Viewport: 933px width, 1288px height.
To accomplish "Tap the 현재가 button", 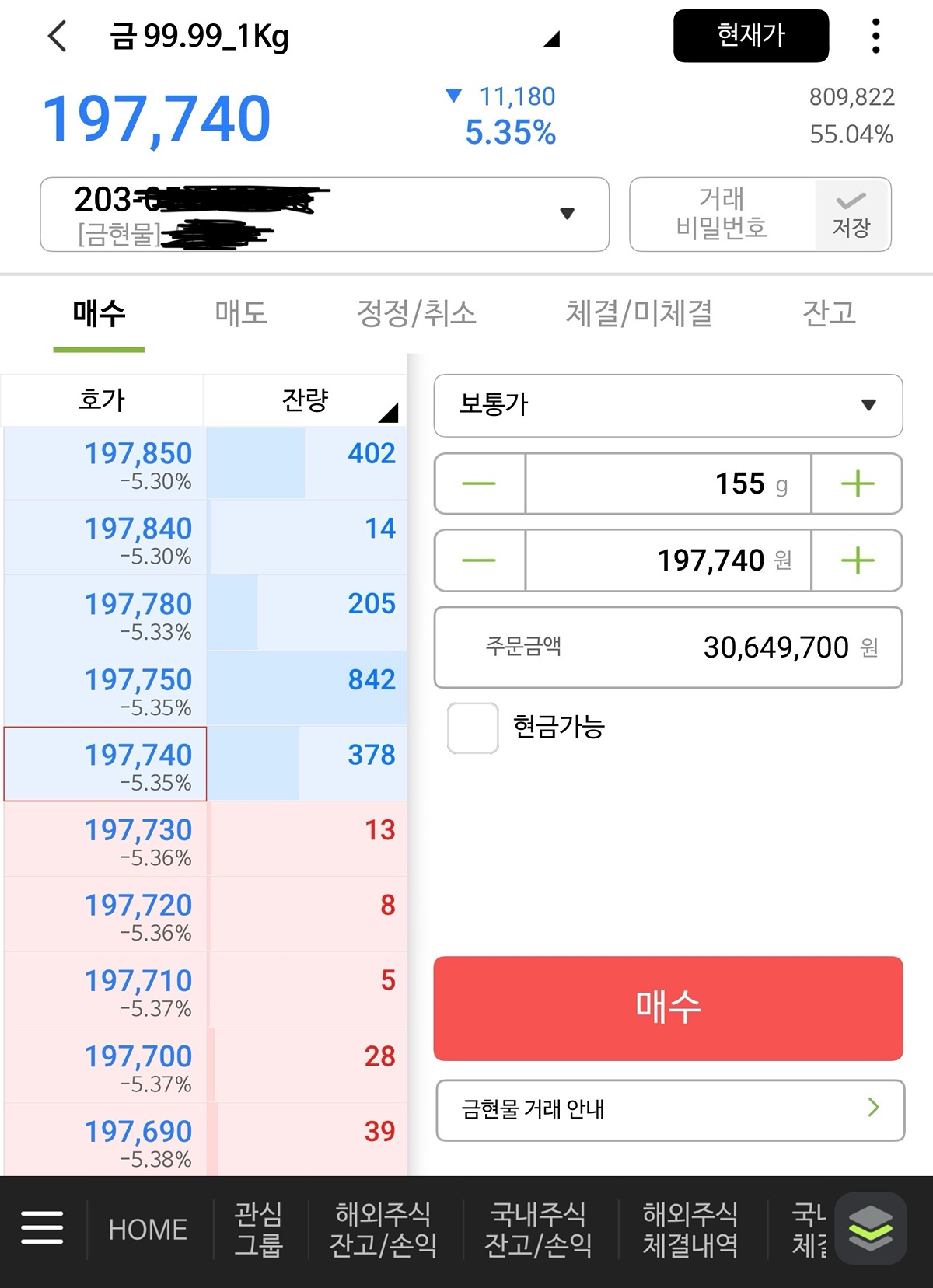I will coord(751,36).
